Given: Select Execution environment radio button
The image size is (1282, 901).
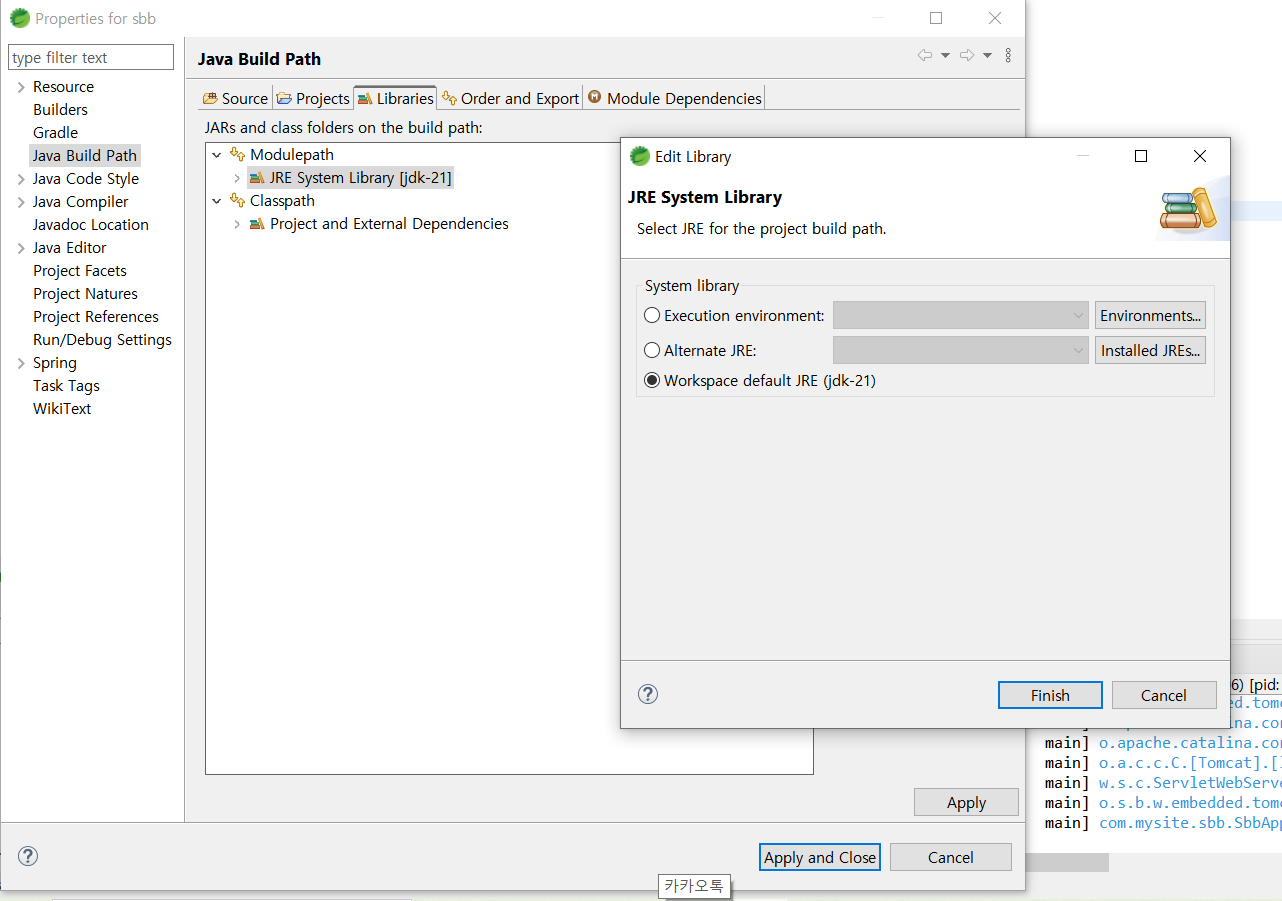Looking at the screenshot, I should 652,315.
